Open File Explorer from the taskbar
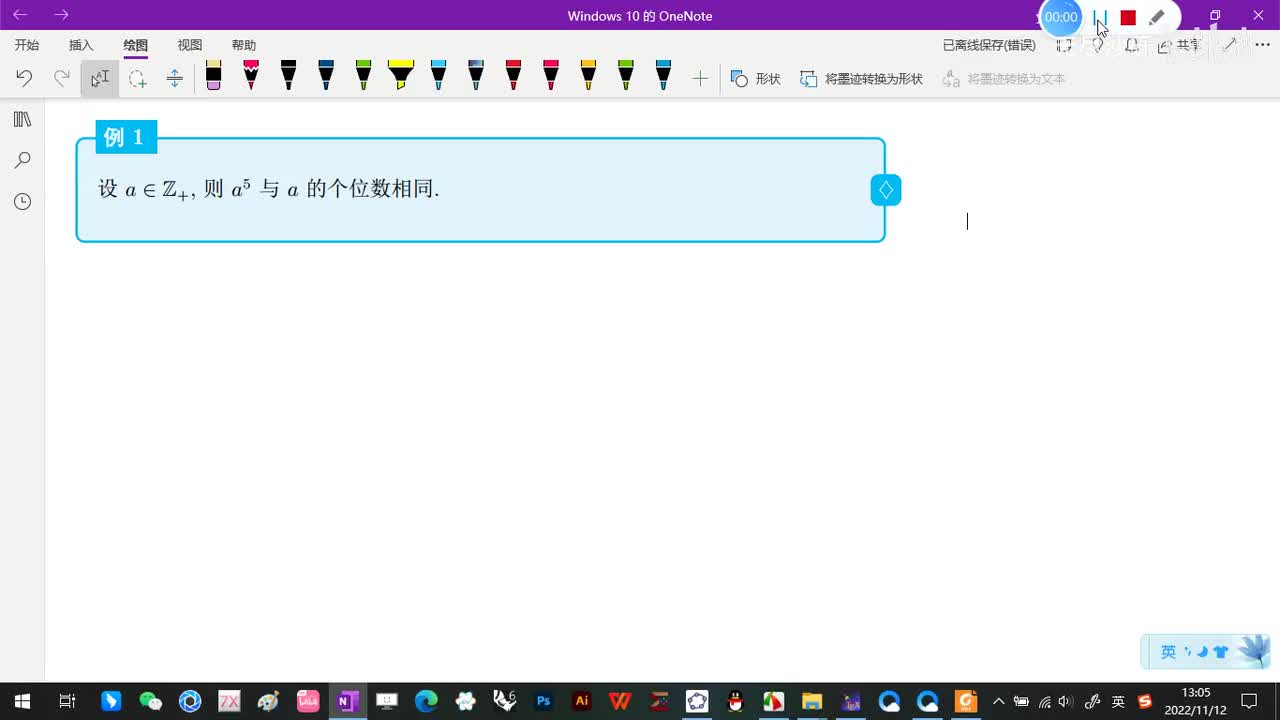This screenshot has height=720, width=1280. click(x=812, y=701)
